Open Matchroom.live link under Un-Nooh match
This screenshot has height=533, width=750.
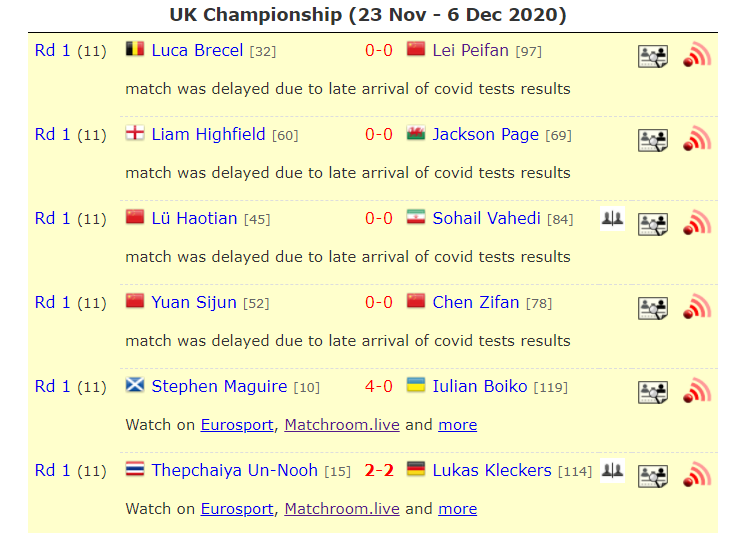coord(342,509)
